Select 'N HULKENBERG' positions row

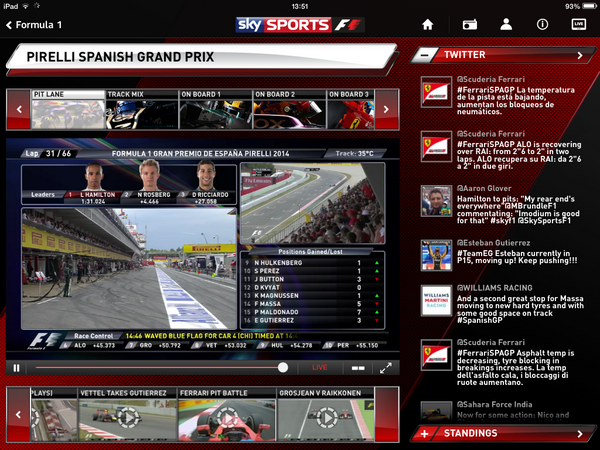click(312, 263)
